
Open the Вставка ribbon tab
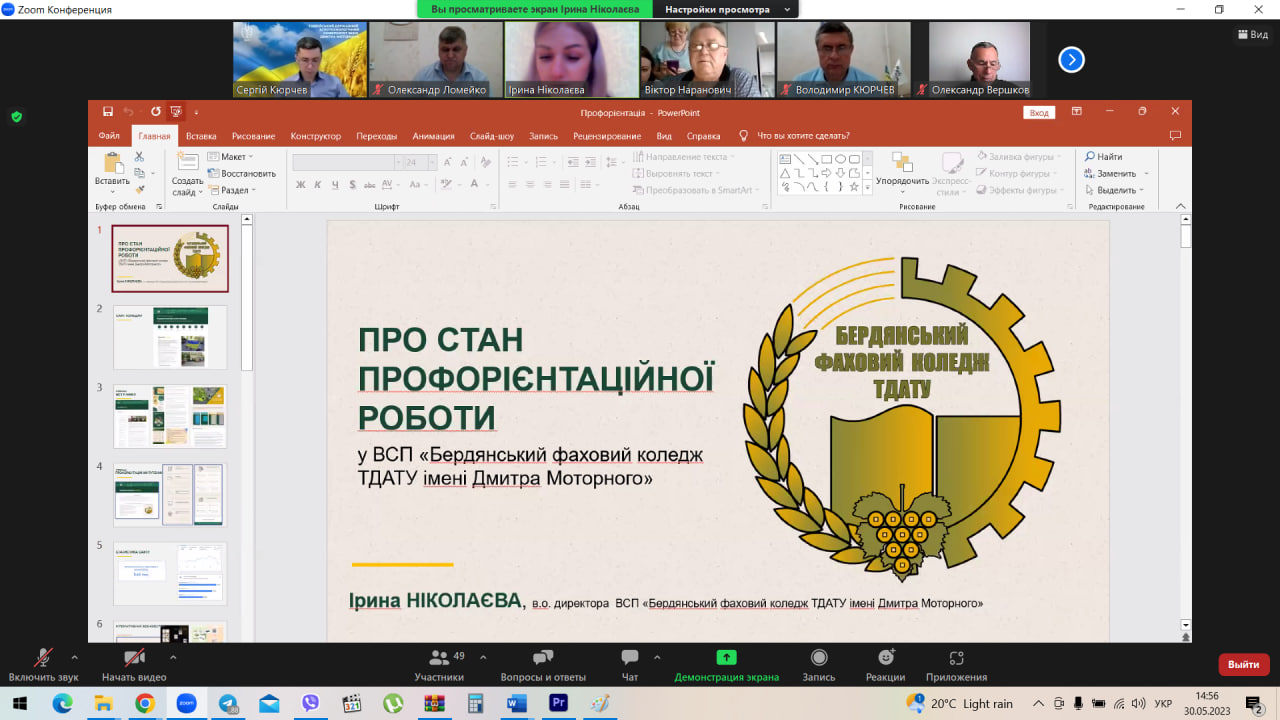[x=200, y=136]
